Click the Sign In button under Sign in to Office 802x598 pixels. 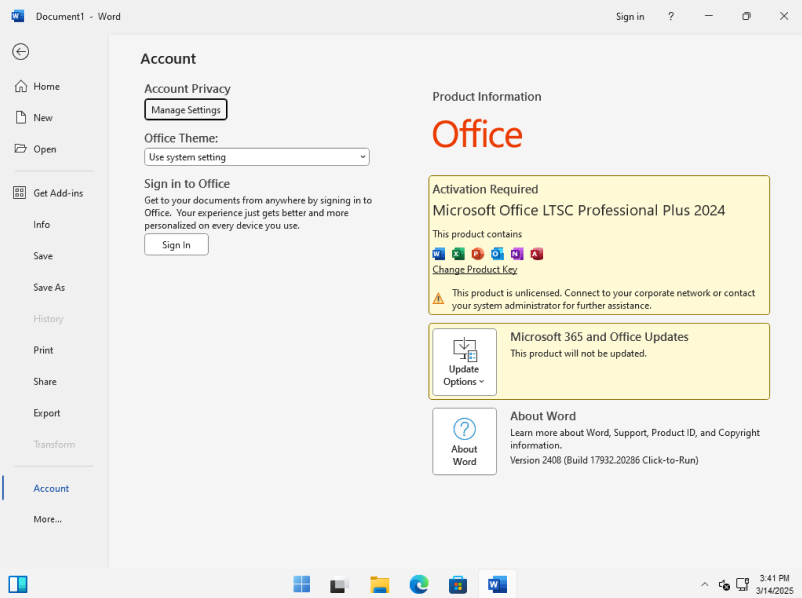point(176,245)
